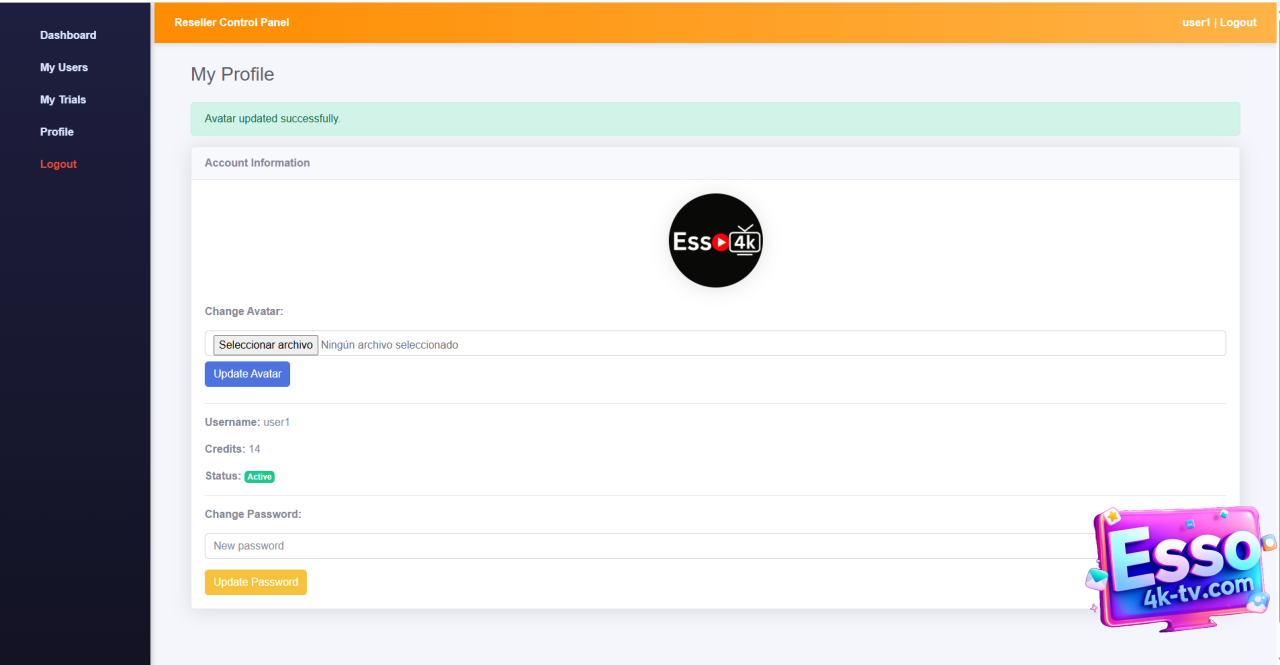The height and width of the screenshot is (665, 1280).
Task: Click the 'Avatar updated successfully' alert banner
Action: click(x=715, y=119)
